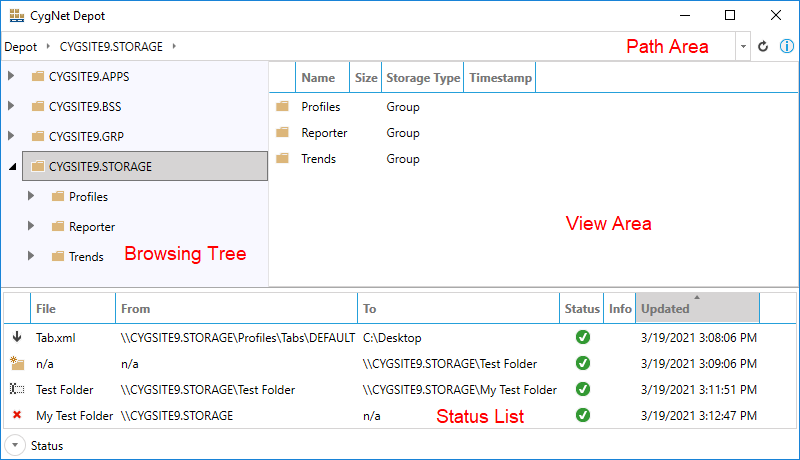Screen dimensions: 800x460
Task: Click green check for 3:12:47 PM row
Action: [583, 415]
